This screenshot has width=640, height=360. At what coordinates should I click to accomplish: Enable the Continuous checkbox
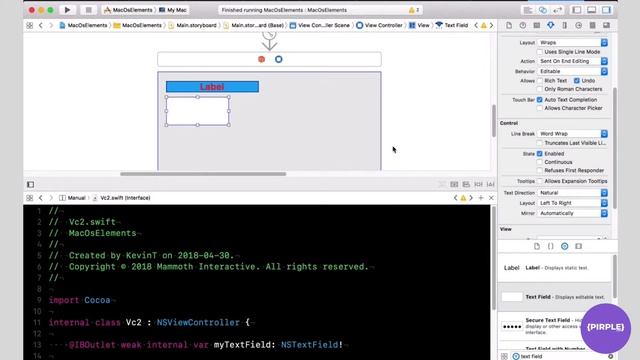click(540, 162)
